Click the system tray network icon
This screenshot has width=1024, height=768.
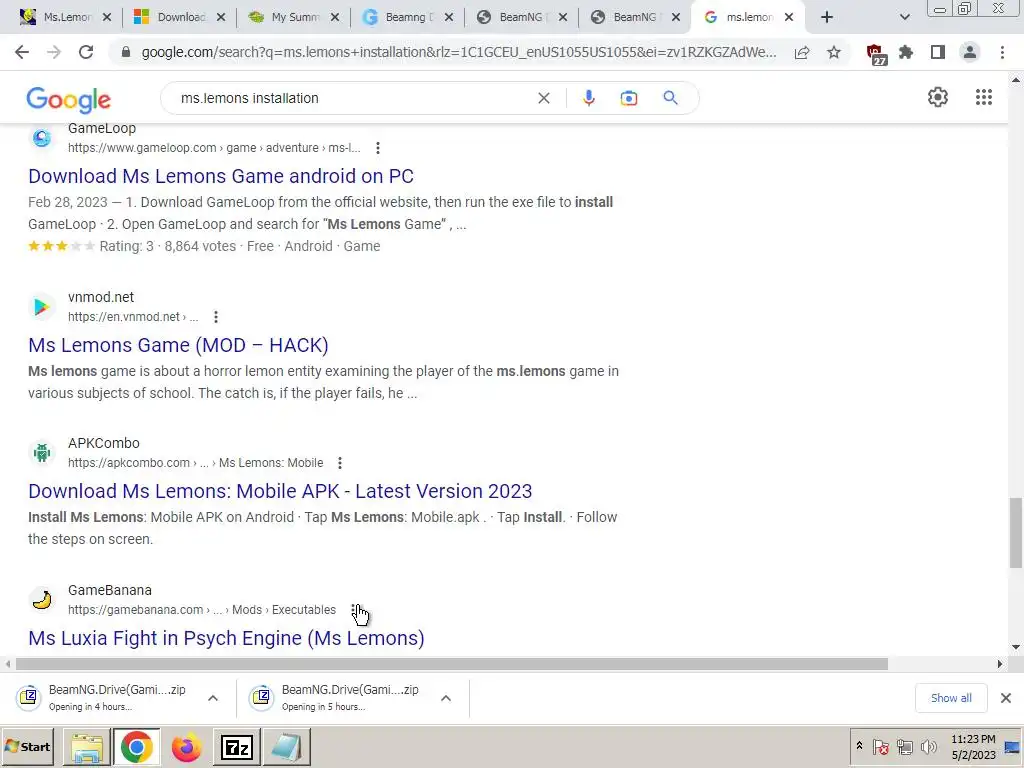[904, 746]
